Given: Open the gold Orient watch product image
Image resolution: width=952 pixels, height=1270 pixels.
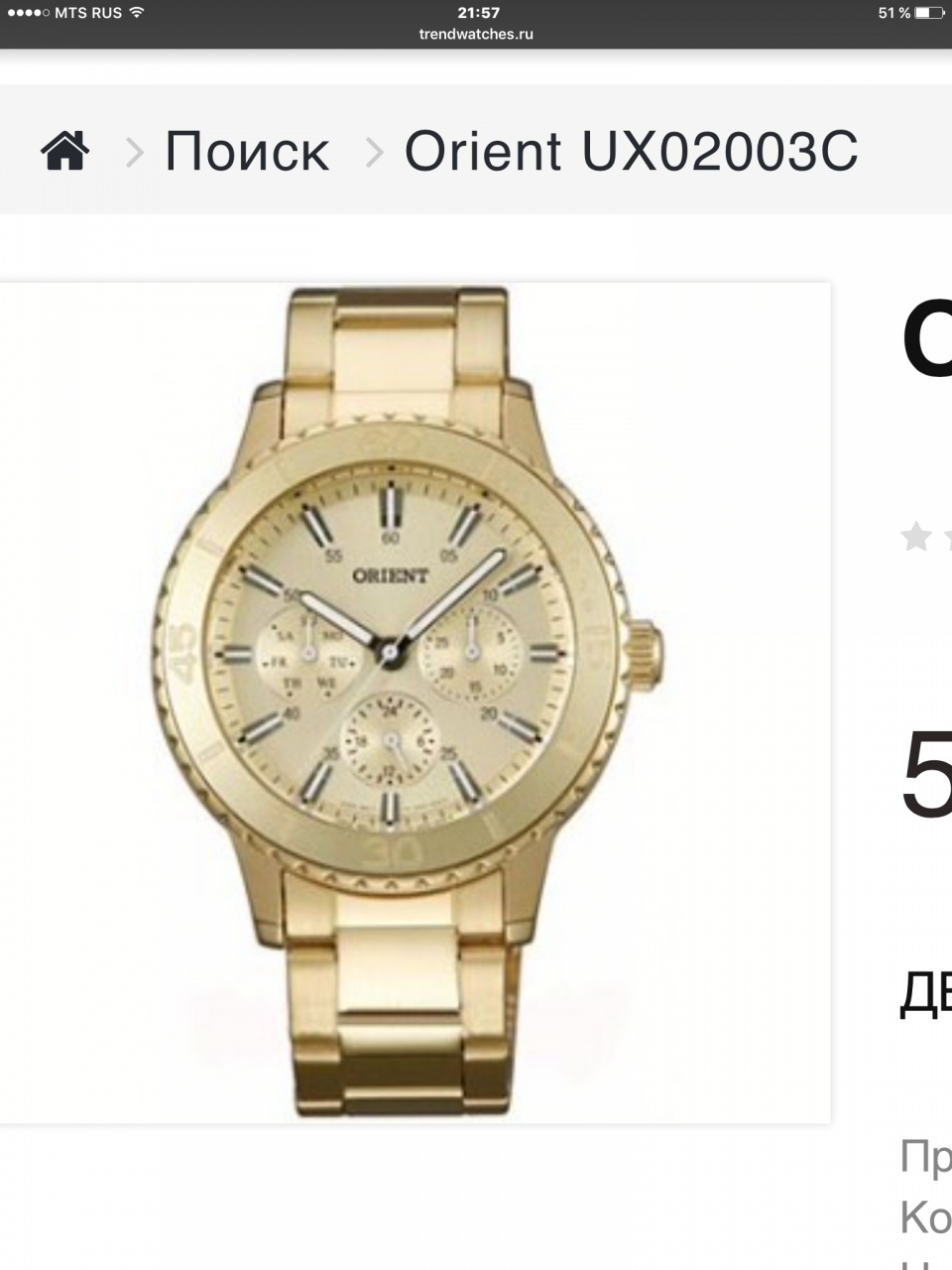Looking at the screenshot, I should pyautogui.click(x=415, y=703).
